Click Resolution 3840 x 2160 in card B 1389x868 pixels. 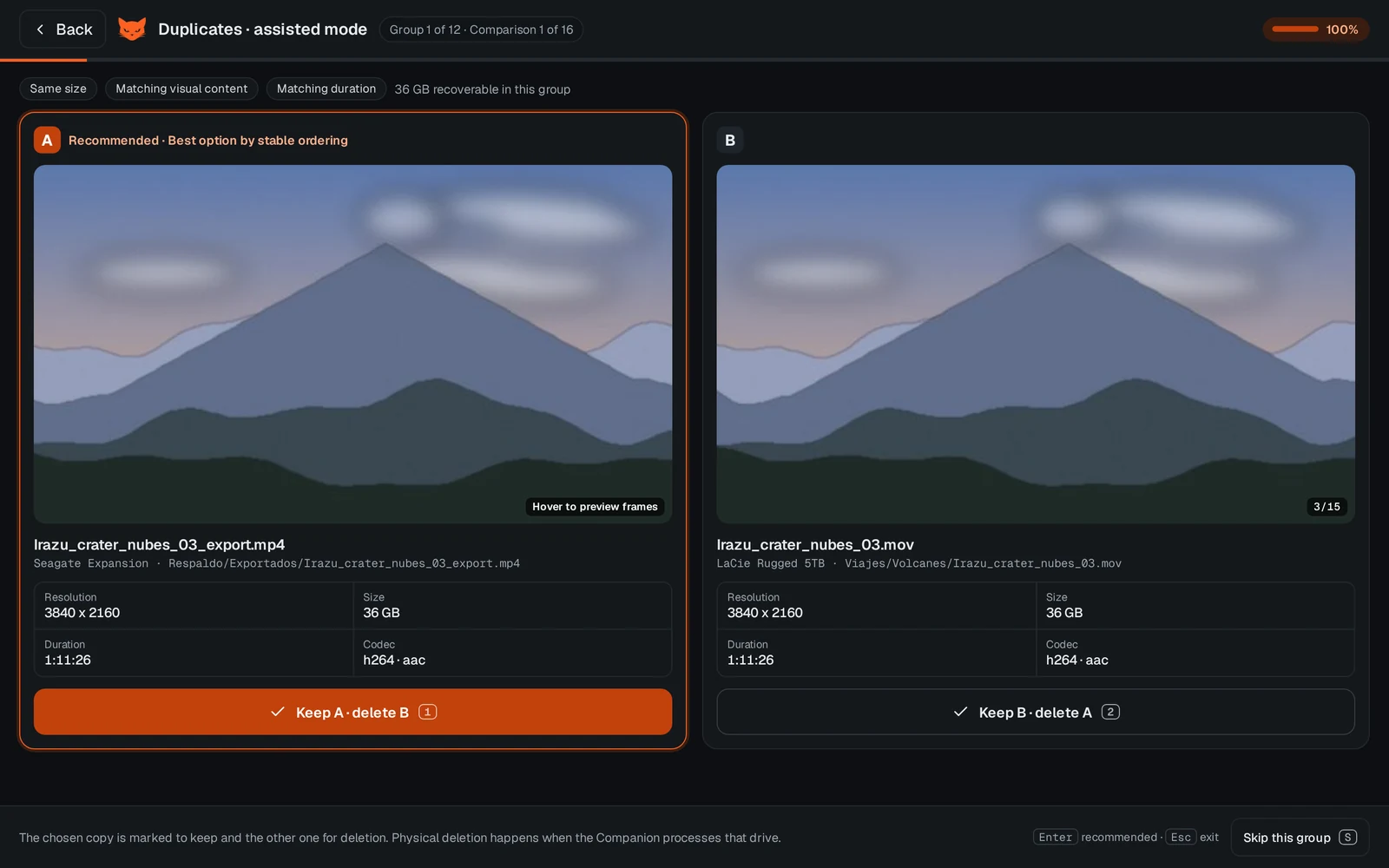[876, 606]
